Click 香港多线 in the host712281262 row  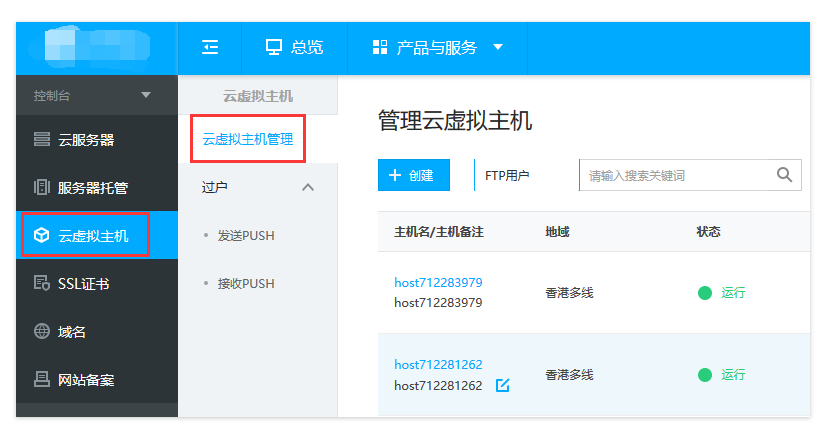tap(569, 375)
